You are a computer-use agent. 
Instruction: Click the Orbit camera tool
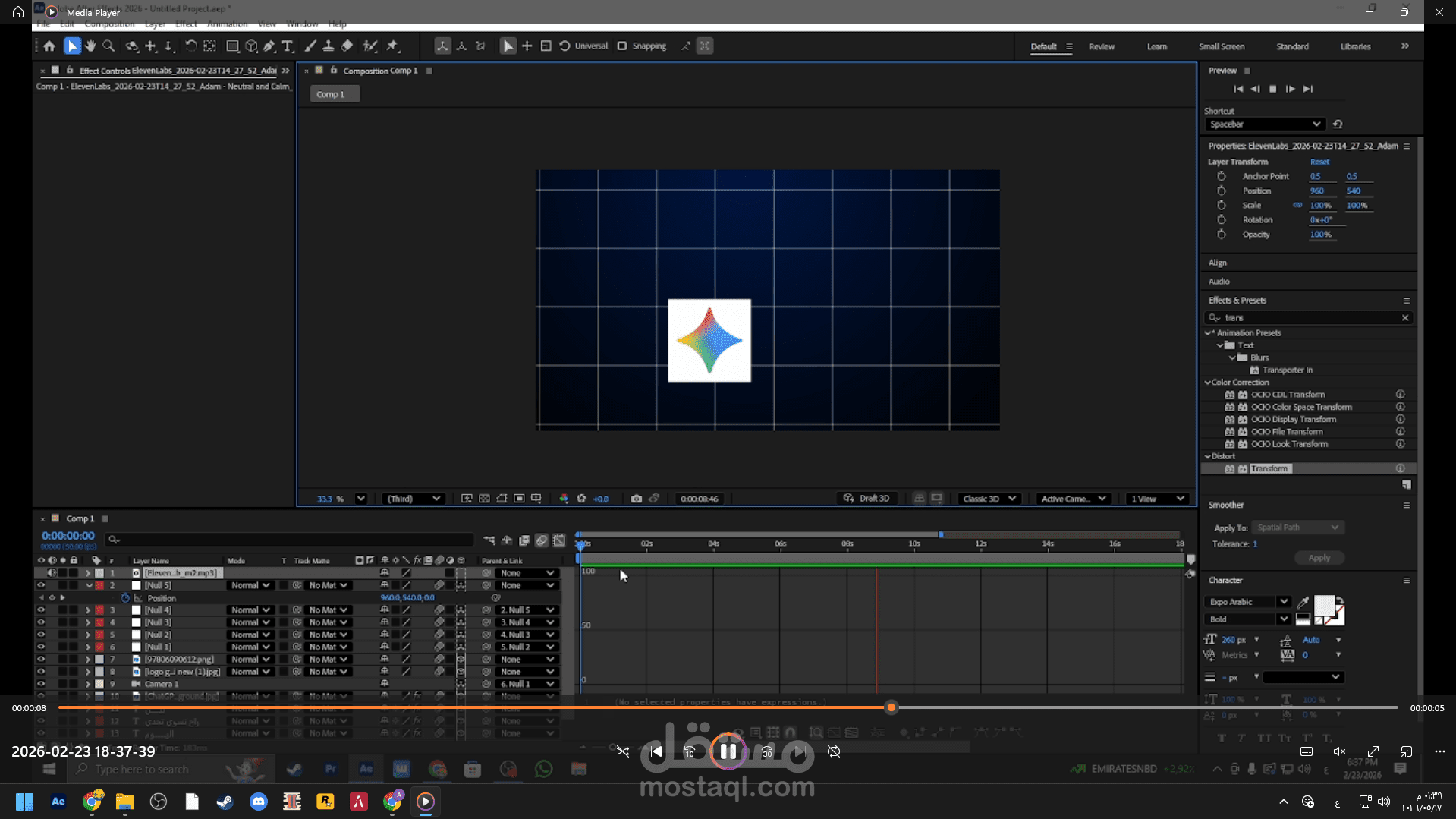tap(132, 46)
